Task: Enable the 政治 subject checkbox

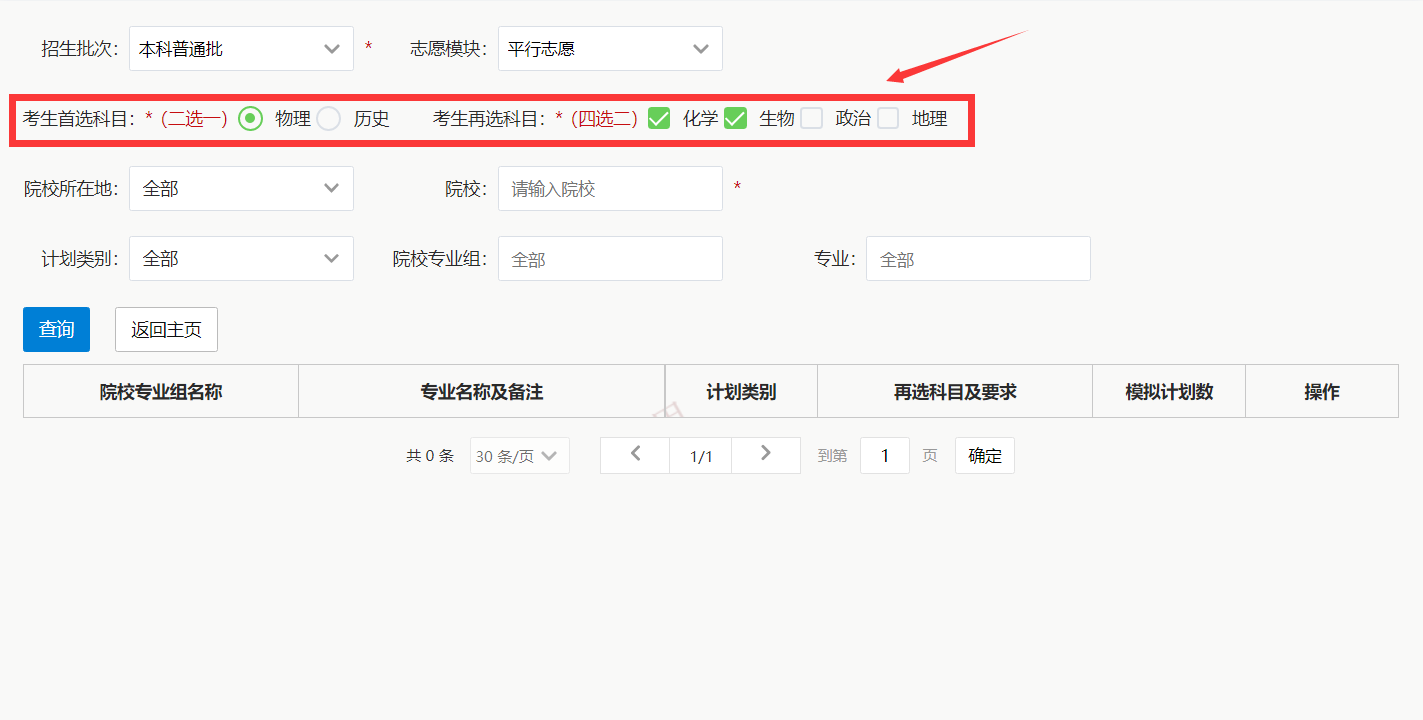Action: 812,118
